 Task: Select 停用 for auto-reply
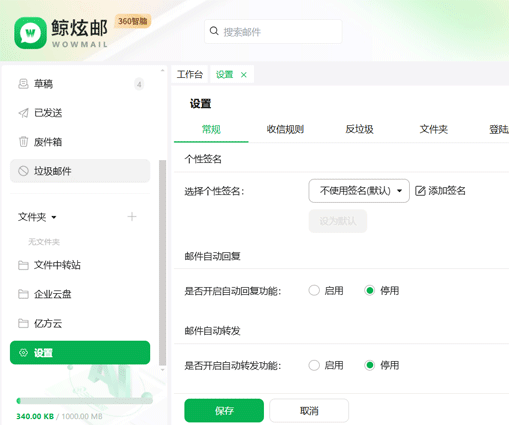pos(369,290)
